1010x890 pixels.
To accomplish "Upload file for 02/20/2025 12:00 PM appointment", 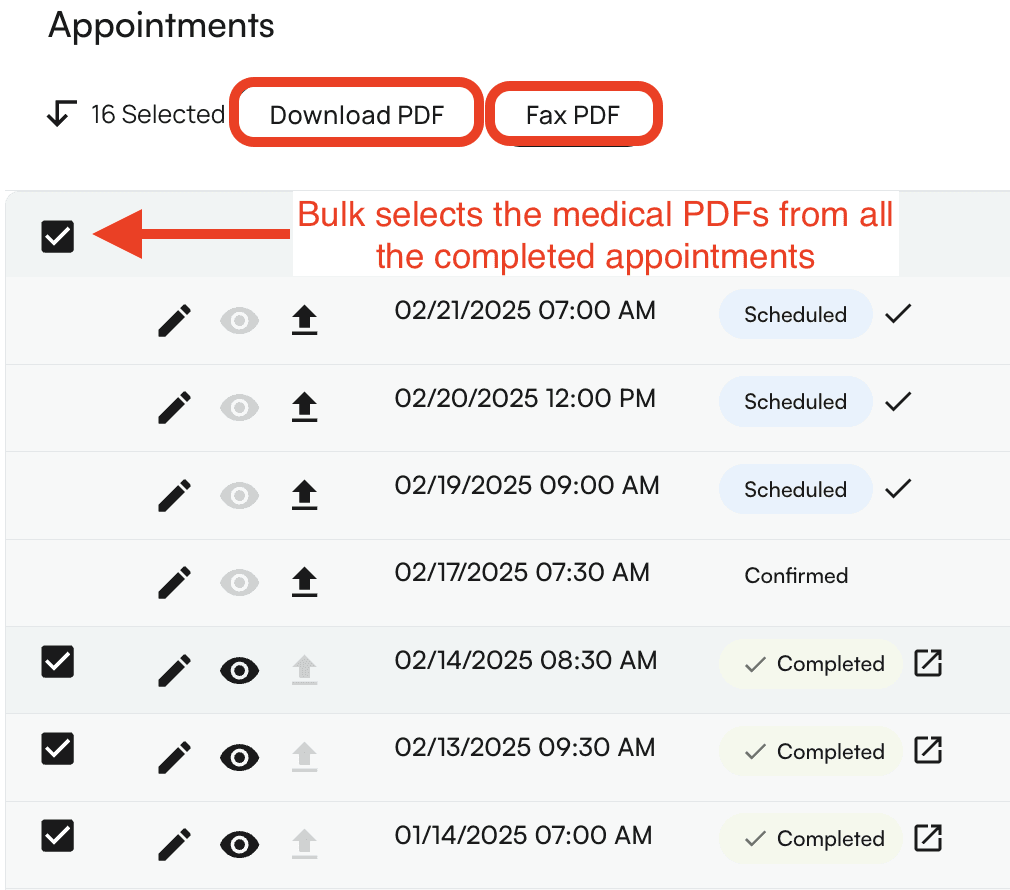I will [304, 408].
